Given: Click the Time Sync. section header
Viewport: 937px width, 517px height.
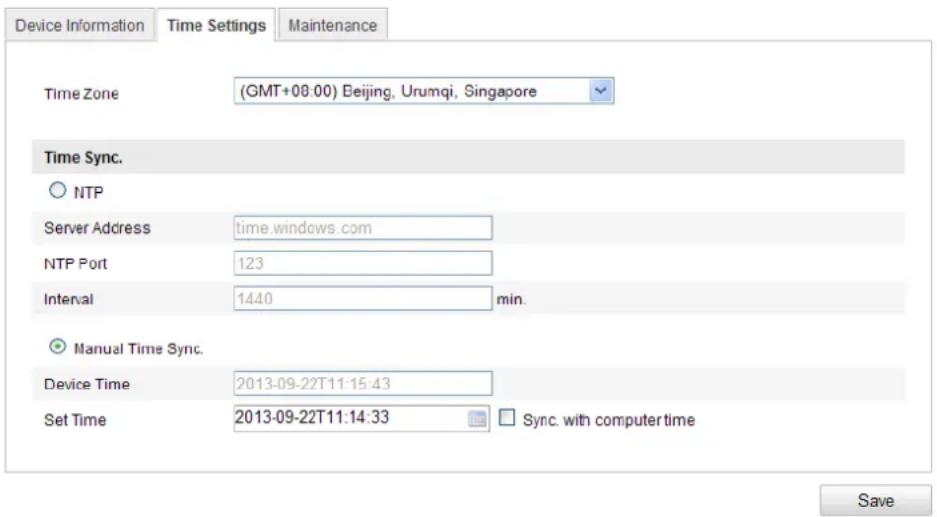Looking at the screenshot, I should click(468, 157).
